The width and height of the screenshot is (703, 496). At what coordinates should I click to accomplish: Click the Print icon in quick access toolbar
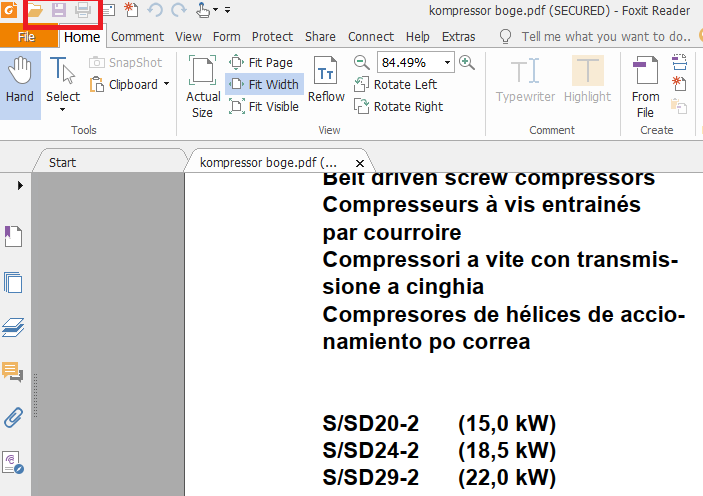pos(83,10)
